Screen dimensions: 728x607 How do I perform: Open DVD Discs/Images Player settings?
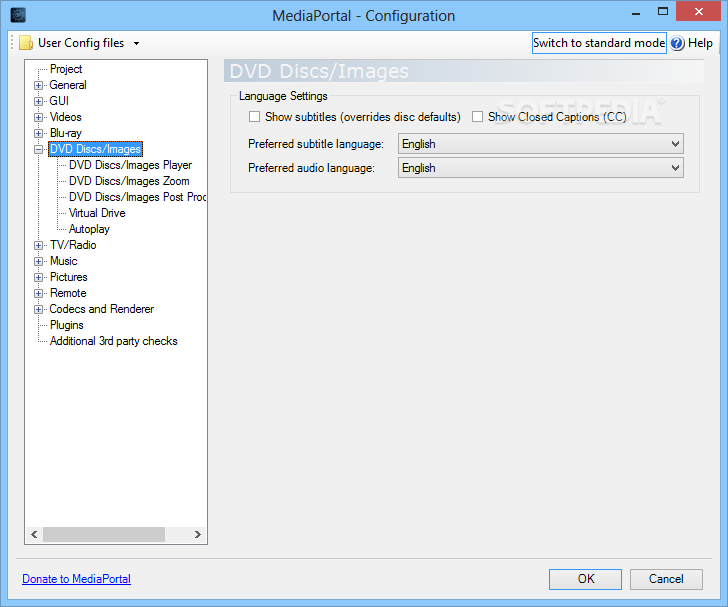pos(130,165)
